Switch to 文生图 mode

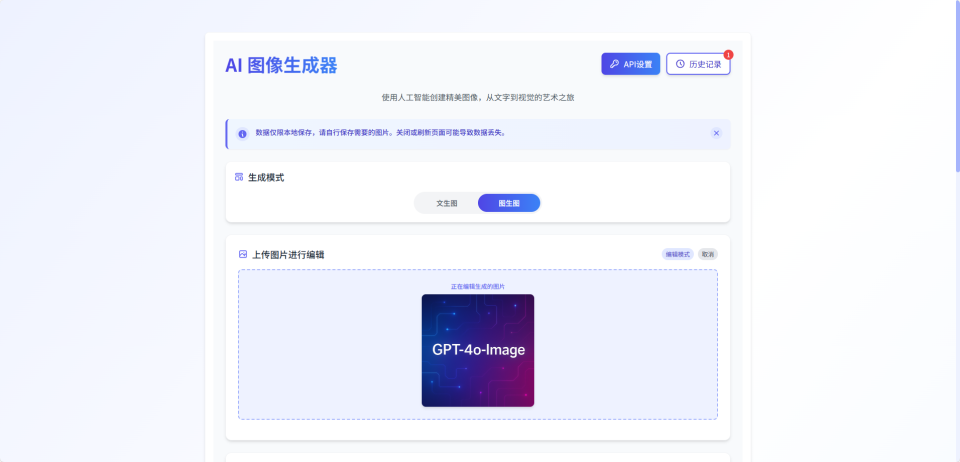[447, 203]
